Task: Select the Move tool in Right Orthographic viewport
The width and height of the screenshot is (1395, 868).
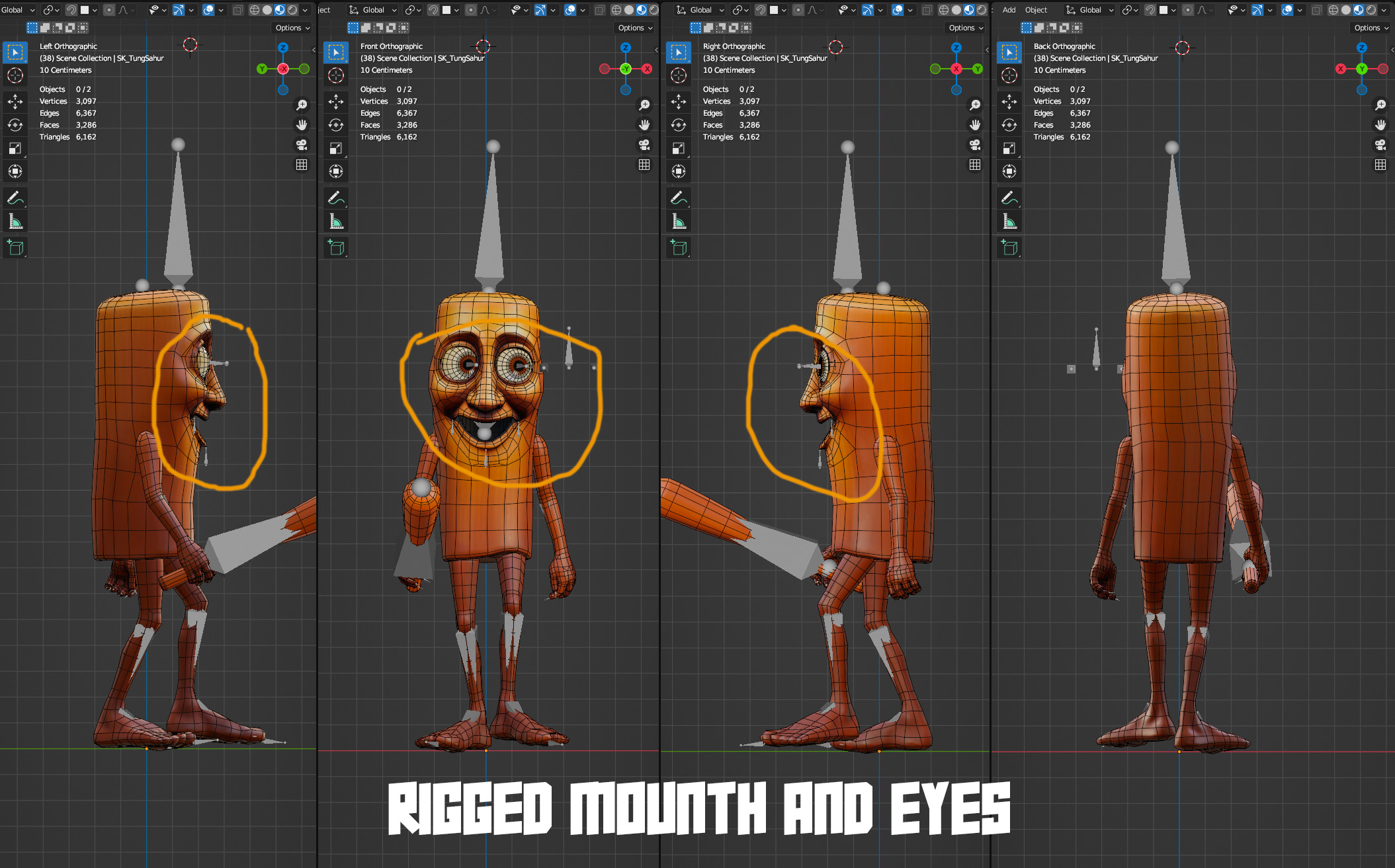Action: tap(679, 101)
